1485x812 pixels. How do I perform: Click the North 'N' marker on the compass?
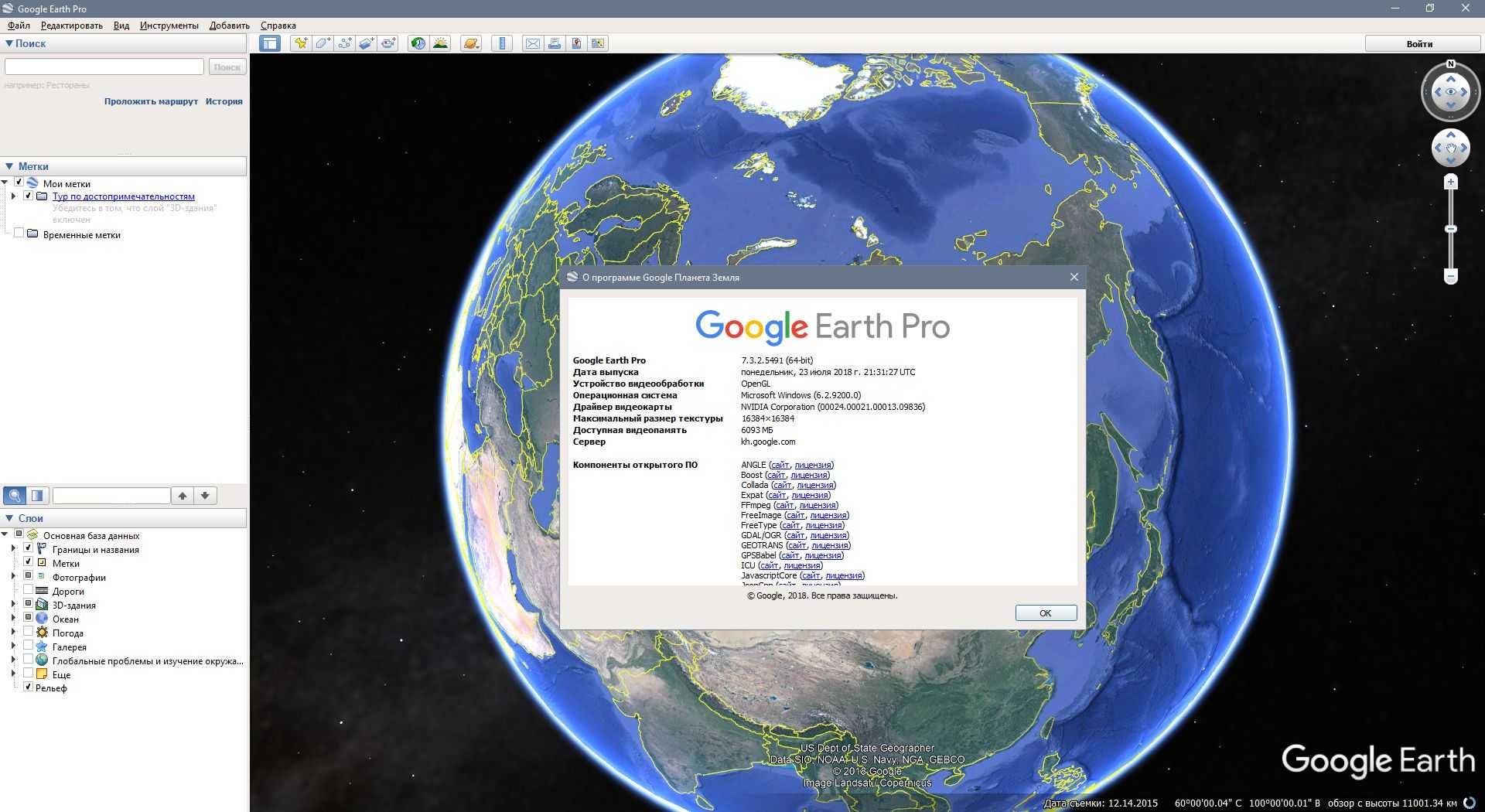pyautogui.click(x=1451, y=64)
